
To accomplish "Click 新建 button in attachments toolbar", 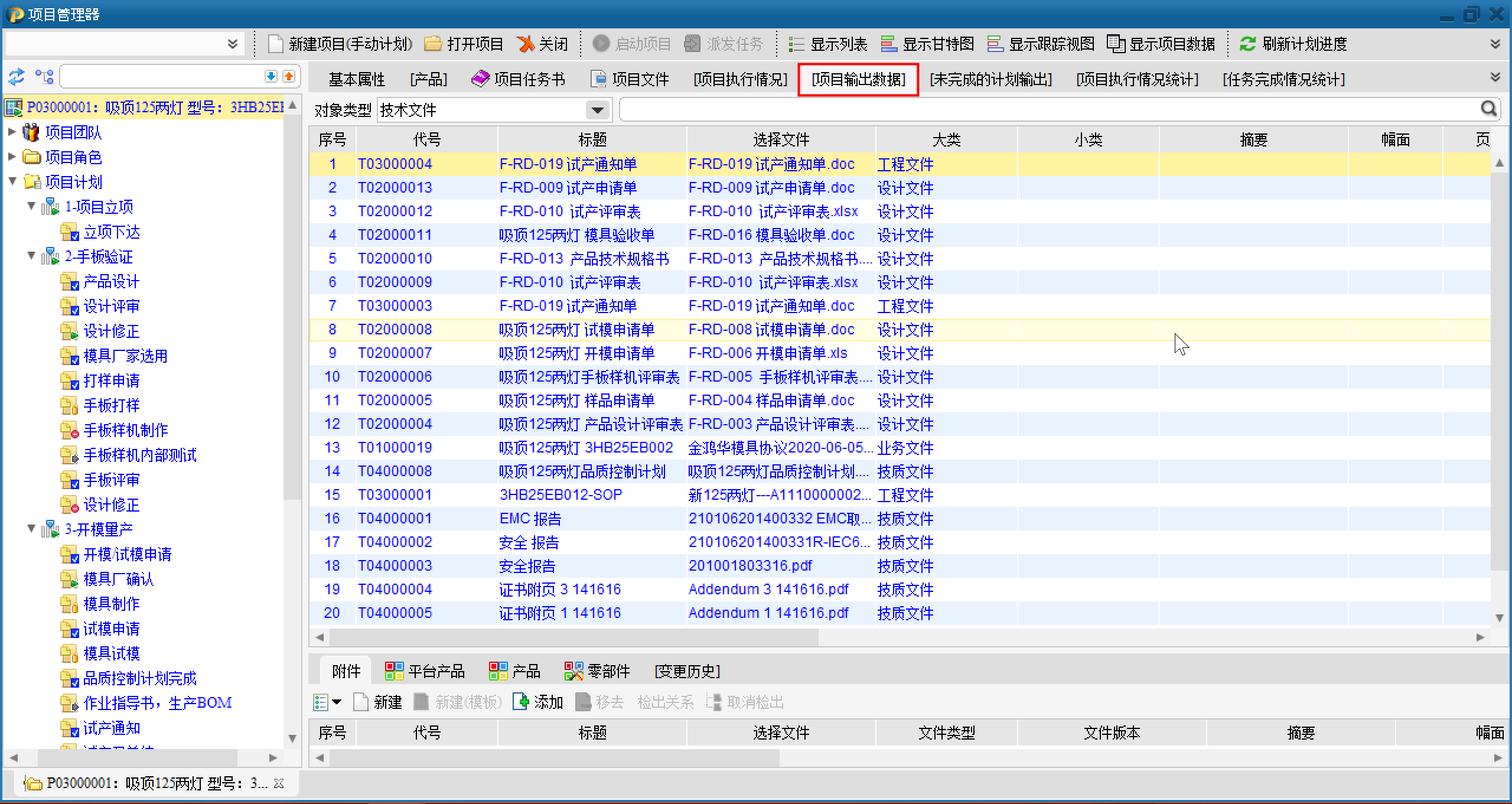I will (378, 702).
